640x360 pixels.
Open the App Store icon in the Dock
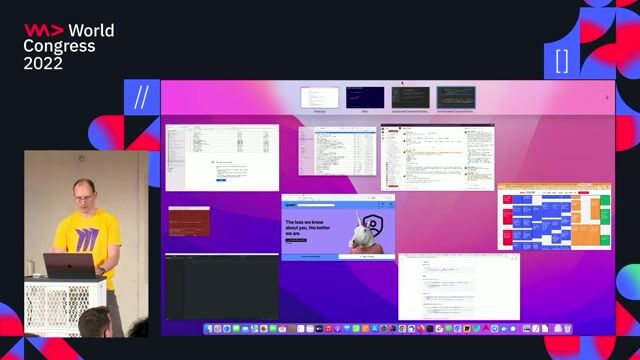[375, 329]
